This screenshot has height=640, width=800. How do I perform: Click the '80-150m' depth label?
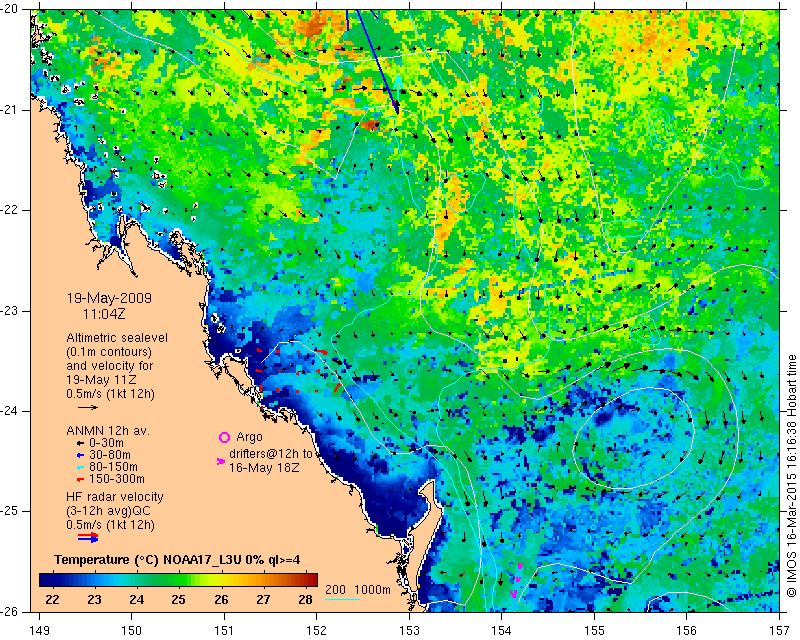113,467
